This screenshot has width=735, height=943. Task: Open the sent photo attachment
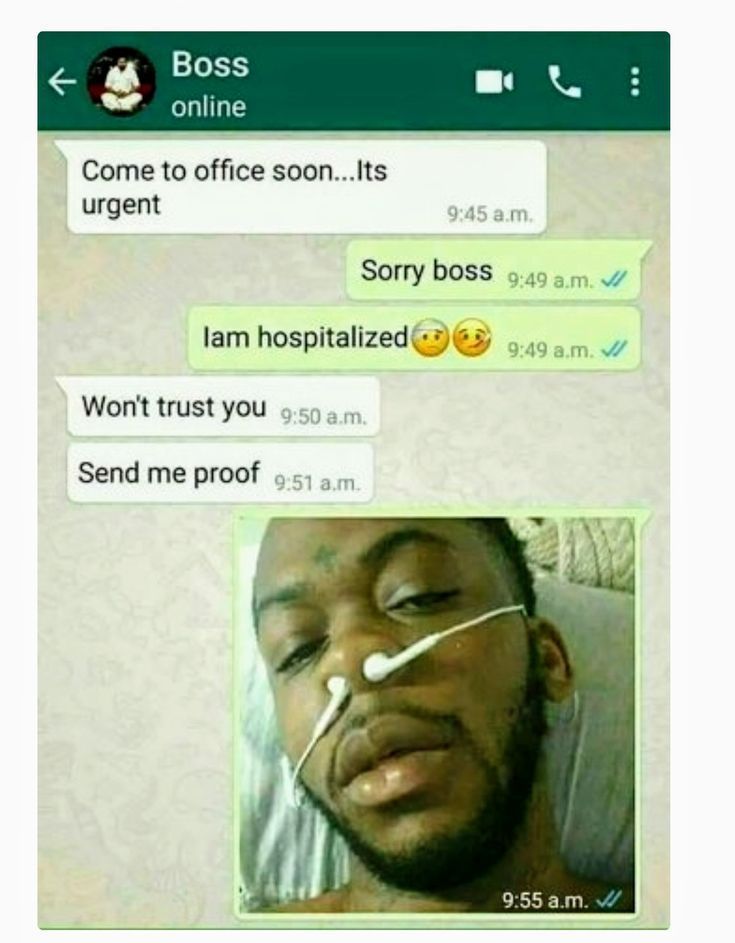[437, 714]
